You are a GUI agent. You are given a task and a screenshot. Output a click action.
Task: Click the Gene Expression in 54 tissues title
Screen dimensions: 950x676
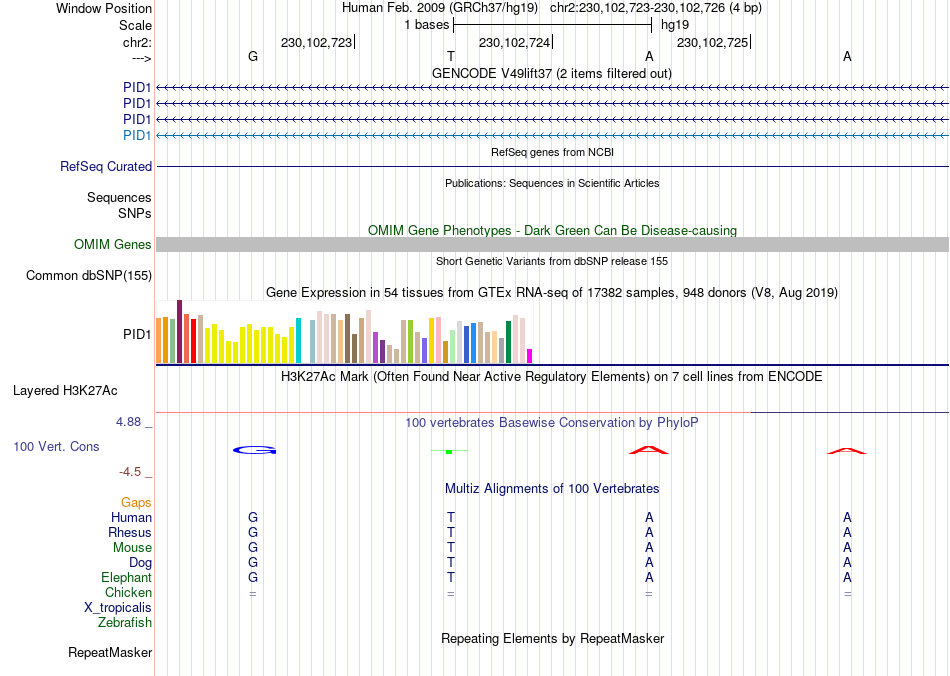(x=552, y=293)
